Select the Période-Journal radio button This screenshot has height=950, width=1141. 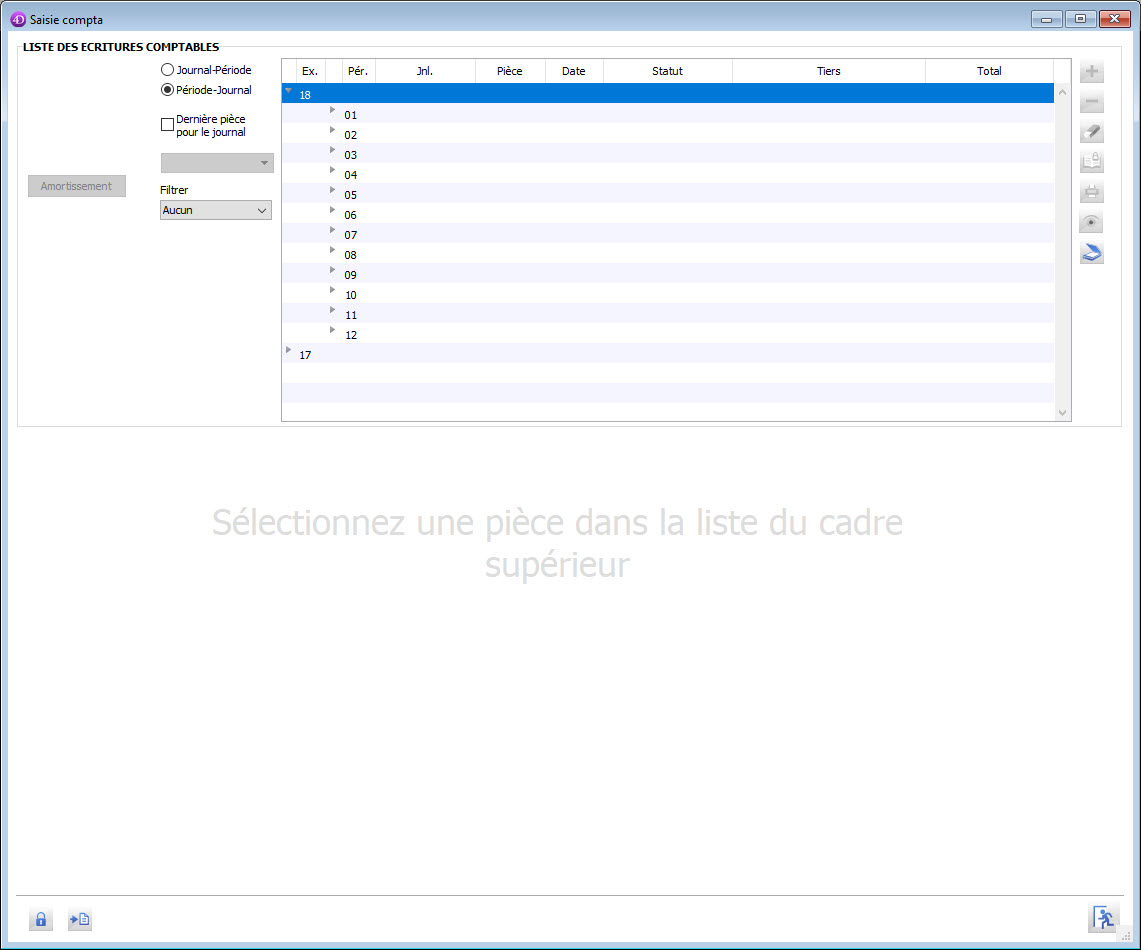[x=167, y=90]
